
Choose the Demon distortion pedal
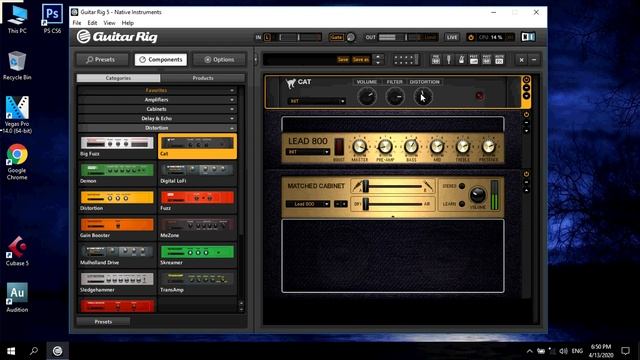point(117,174)
